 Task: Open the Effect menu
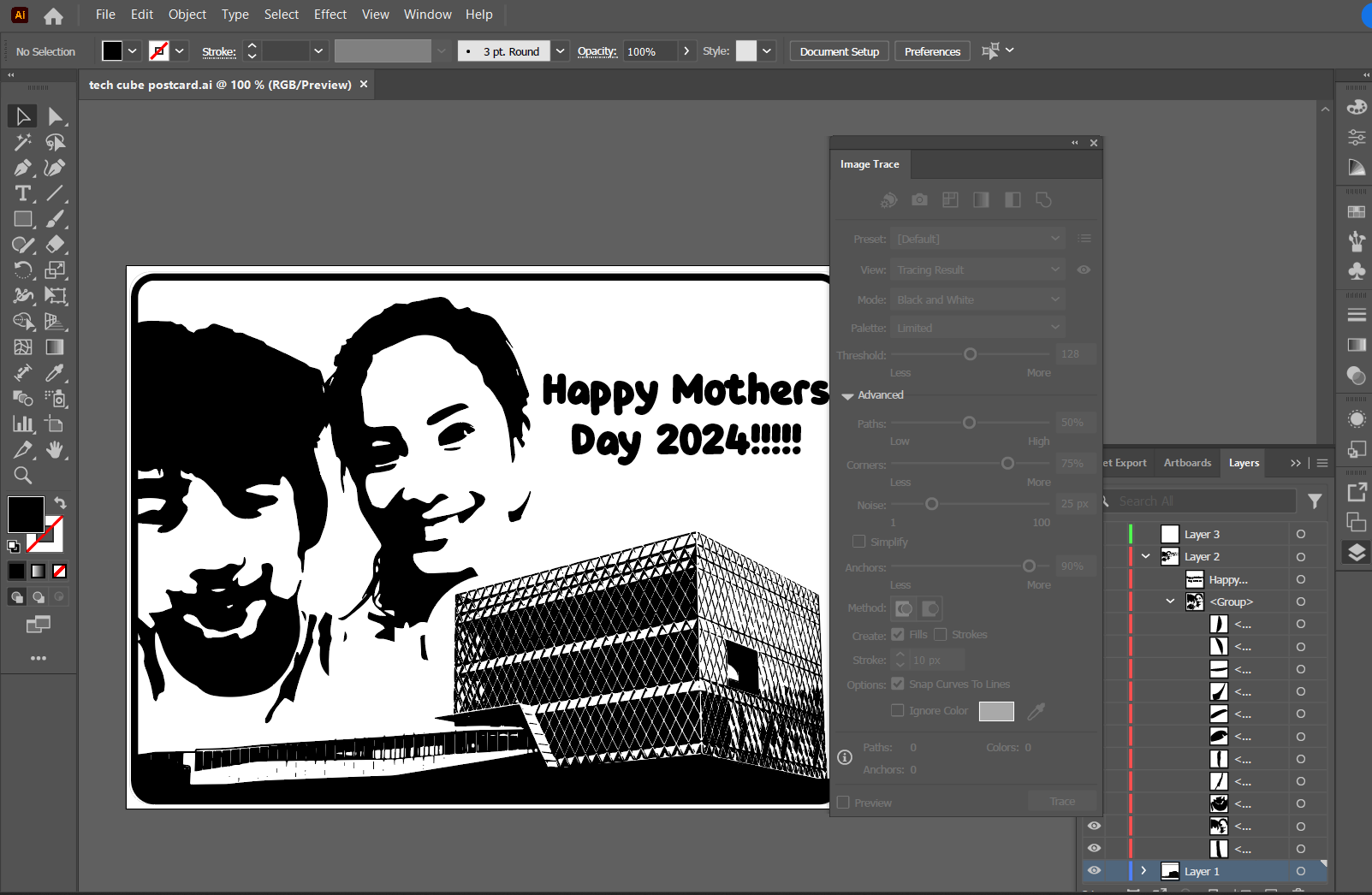click(x=330, y=15)
